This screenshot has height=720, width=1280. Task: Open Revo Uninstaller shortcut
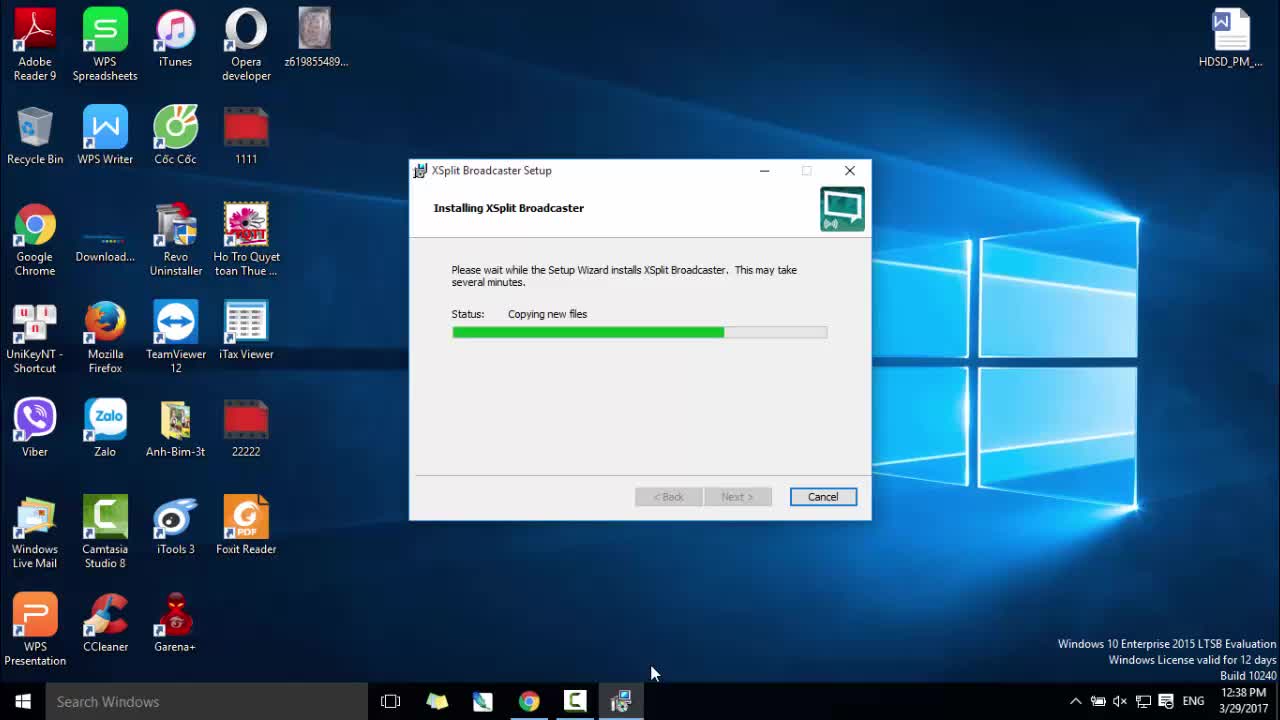pos(175,240)
